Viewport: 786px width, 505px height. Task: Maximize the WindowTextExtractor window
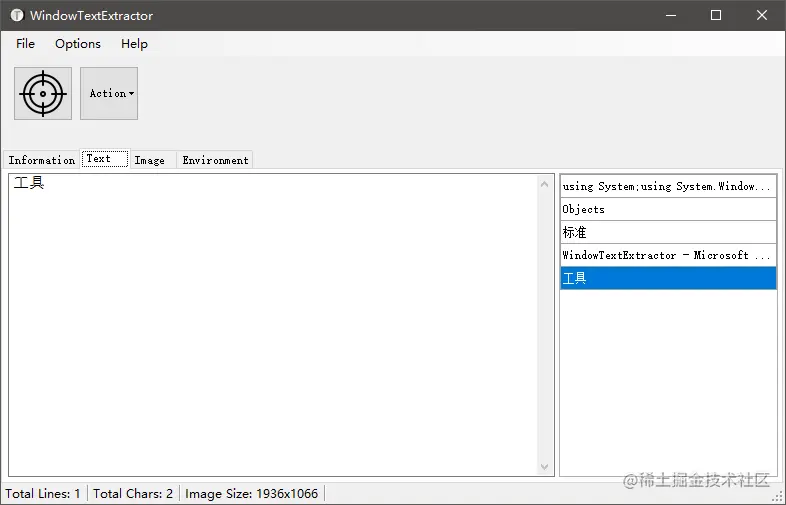(716, 15)
